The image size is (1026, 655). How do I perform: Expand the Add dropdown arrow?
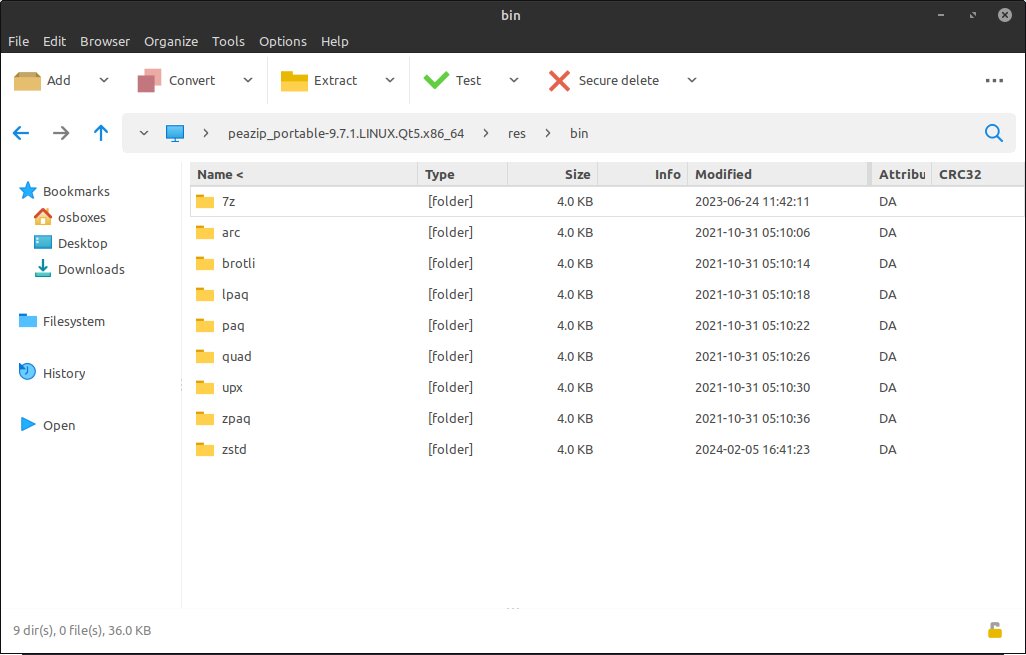pos(103,80)
